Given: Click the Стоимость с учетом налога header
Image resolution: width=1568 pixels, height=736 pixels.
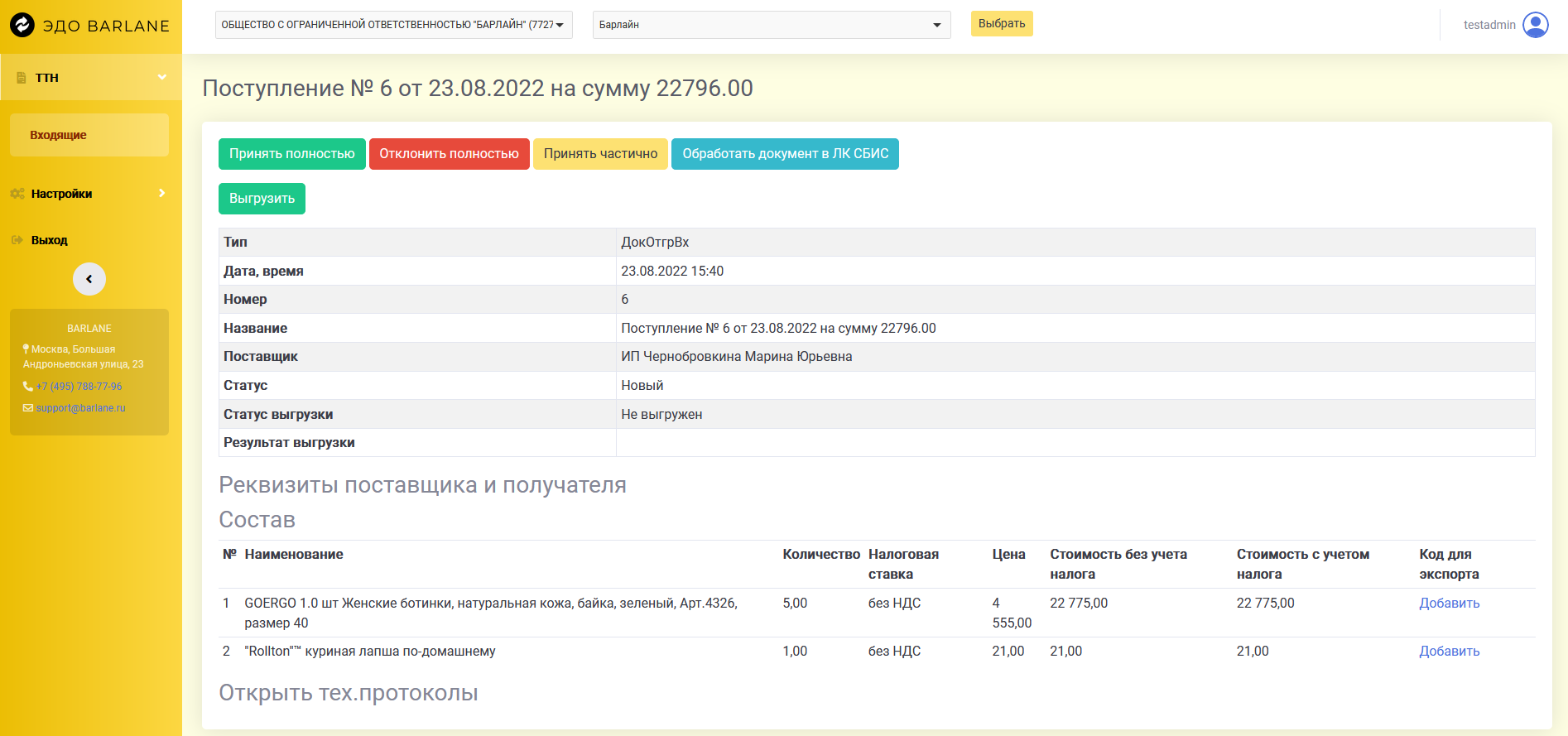Looking at the screenshot, I should click(x=1303, y=565).
